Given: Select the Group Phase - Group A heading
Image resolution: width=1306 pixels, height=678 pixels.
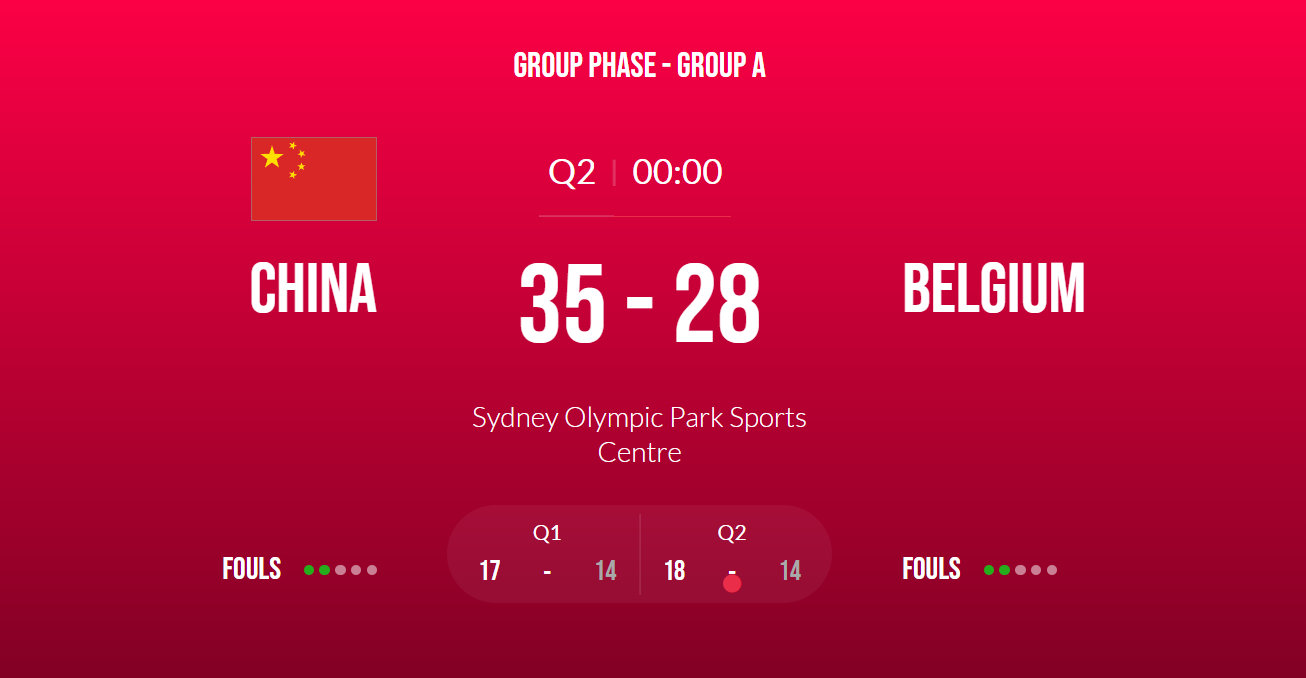Looking at the screenshot, I should tap(640, 66).
